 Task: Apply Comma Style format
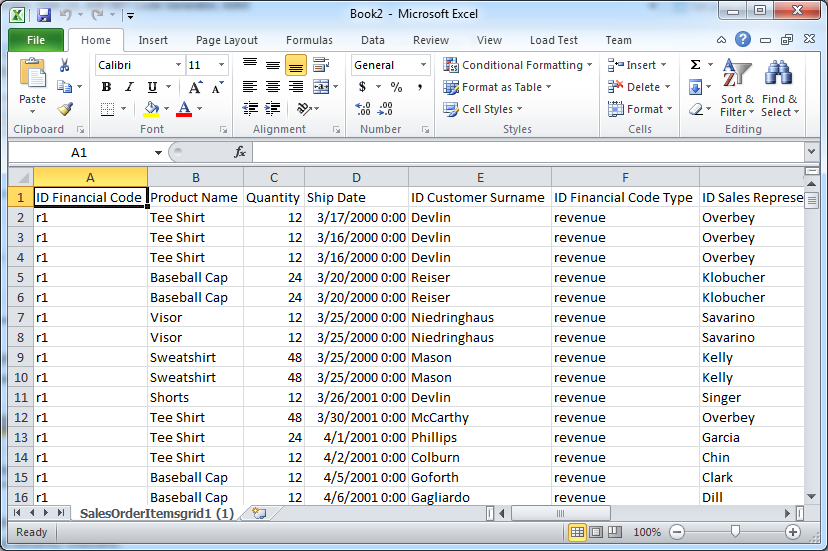click(420, 87)
